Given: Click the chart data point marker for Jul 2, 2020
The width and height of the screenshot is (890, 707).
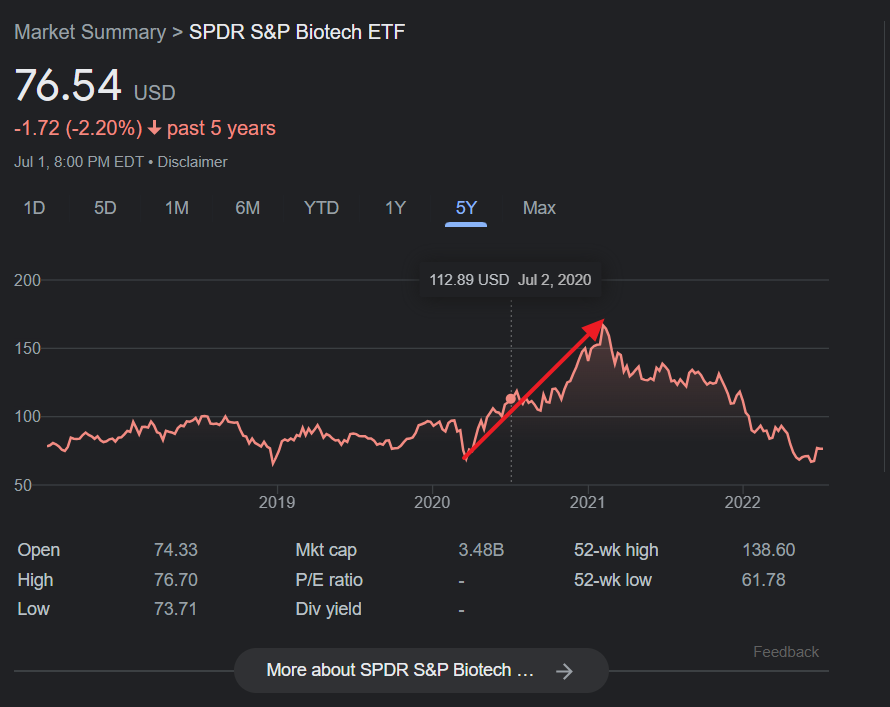Looking at the screenshot, I should pyautogui.click(x=511, y=399).
